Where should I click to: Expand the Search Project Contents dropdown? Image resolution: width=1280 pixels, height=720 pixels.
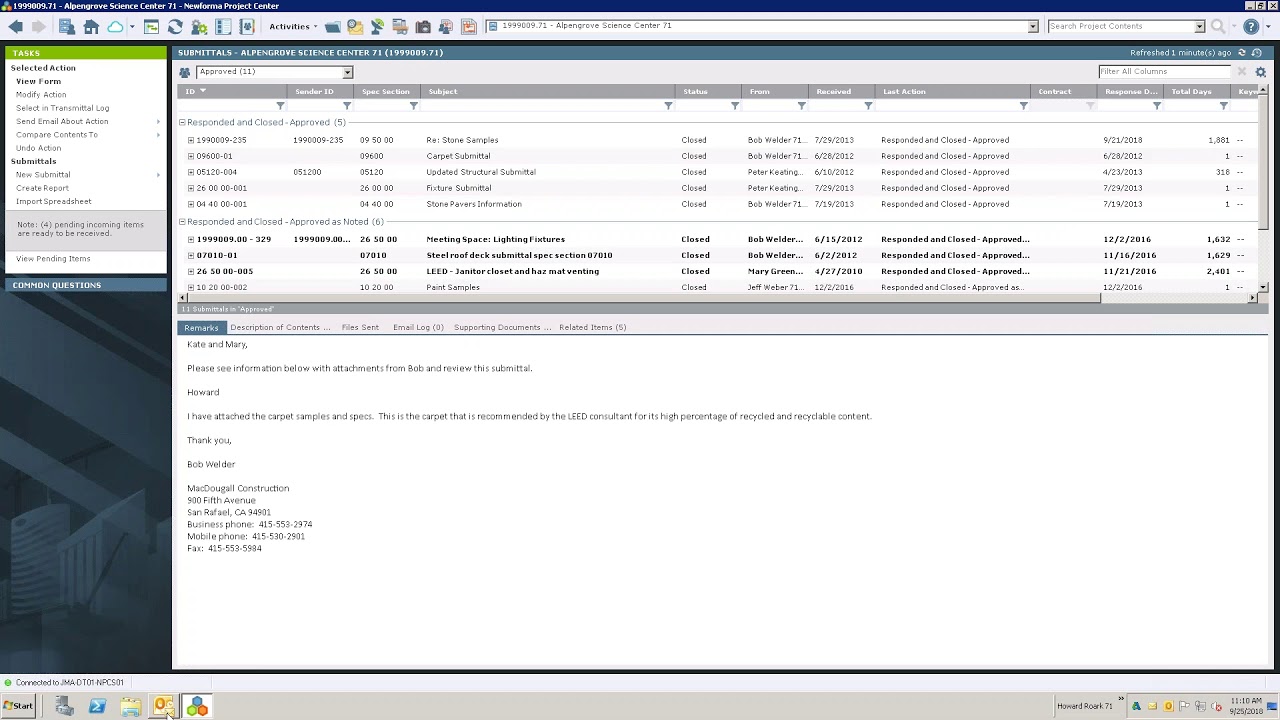[x=1199, y=27]
